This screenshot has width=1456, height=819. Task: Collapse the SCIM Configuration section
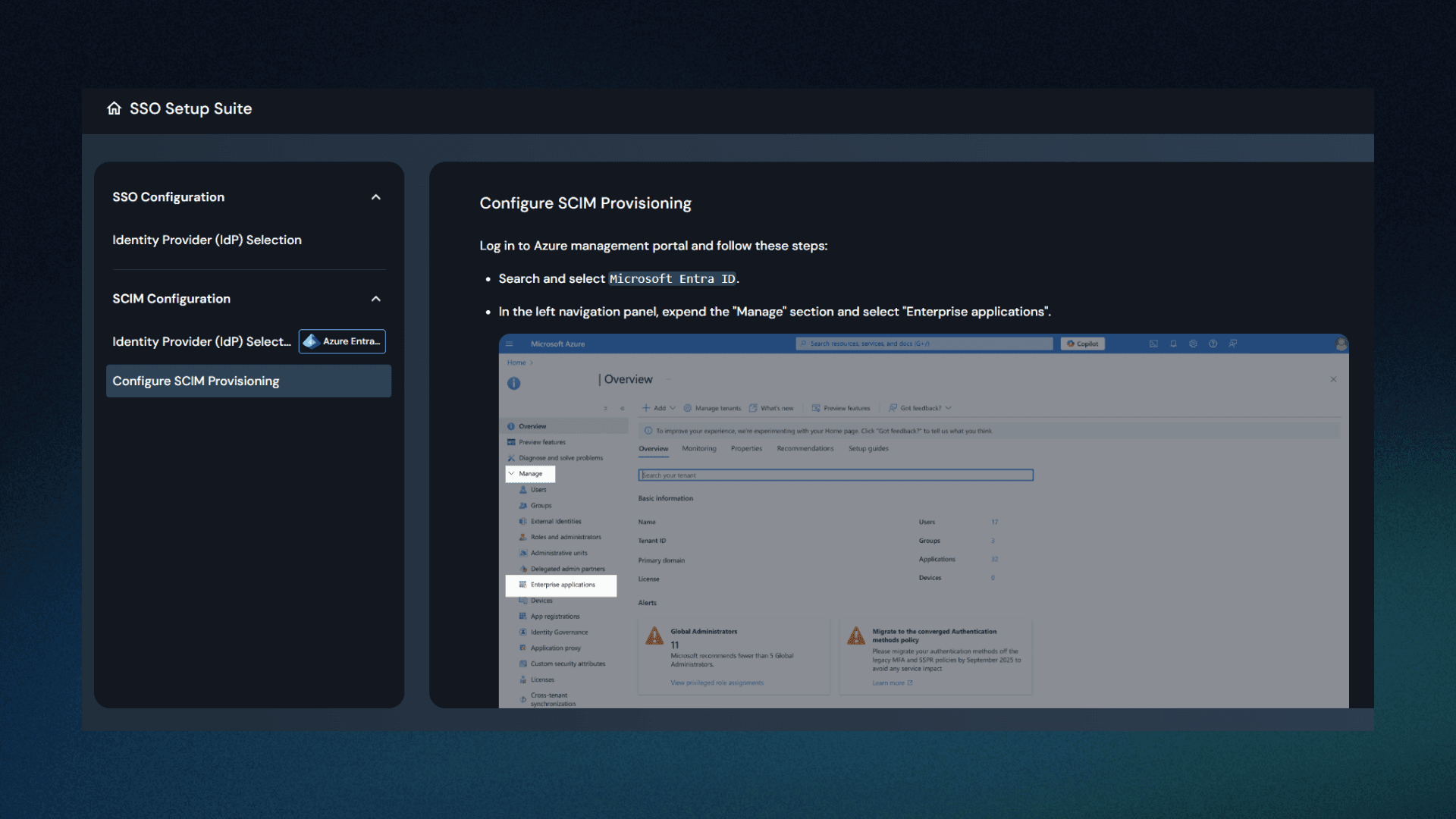coord(376,299)
